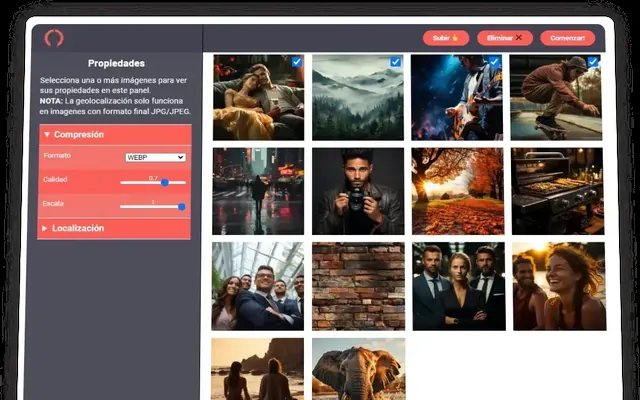Select the couple on beach thumbnail
640x400 pixels.
click(x=258, y=369)
